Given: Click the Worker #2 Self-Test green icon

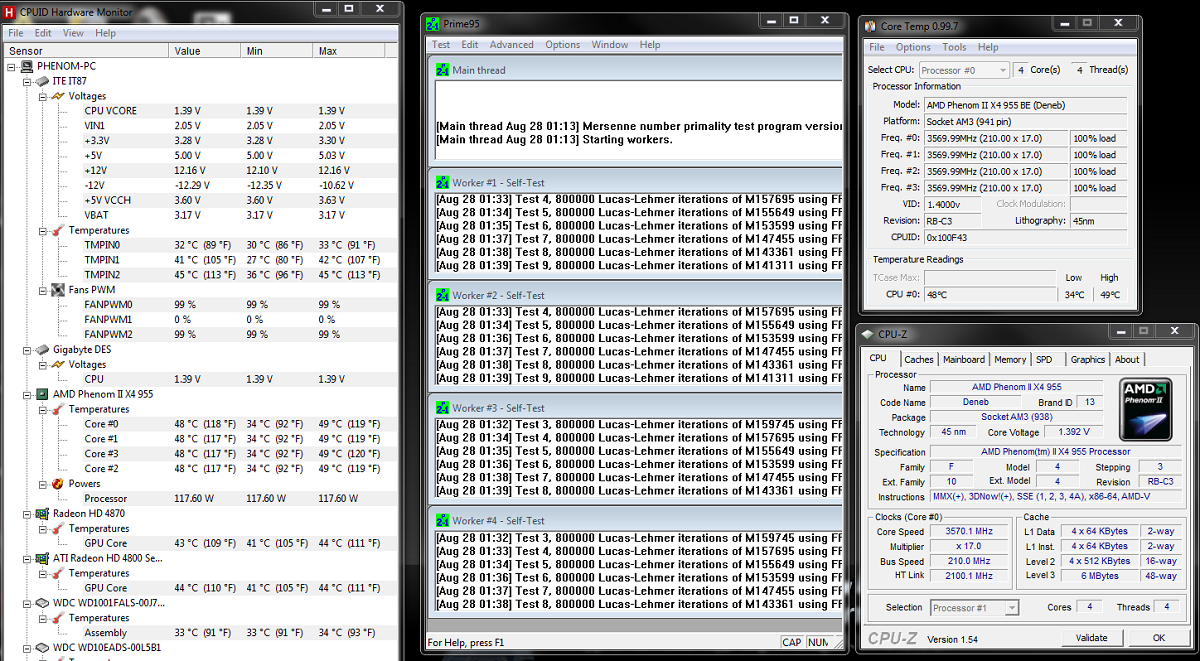Looking at the screenshot, I should (x=441, y=294).
